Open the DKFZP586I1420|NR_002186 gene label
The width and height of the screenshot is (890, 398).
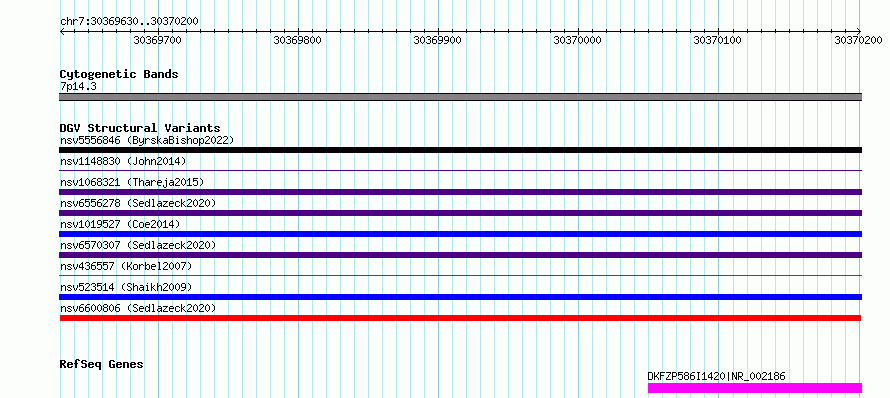coord(716,376)
